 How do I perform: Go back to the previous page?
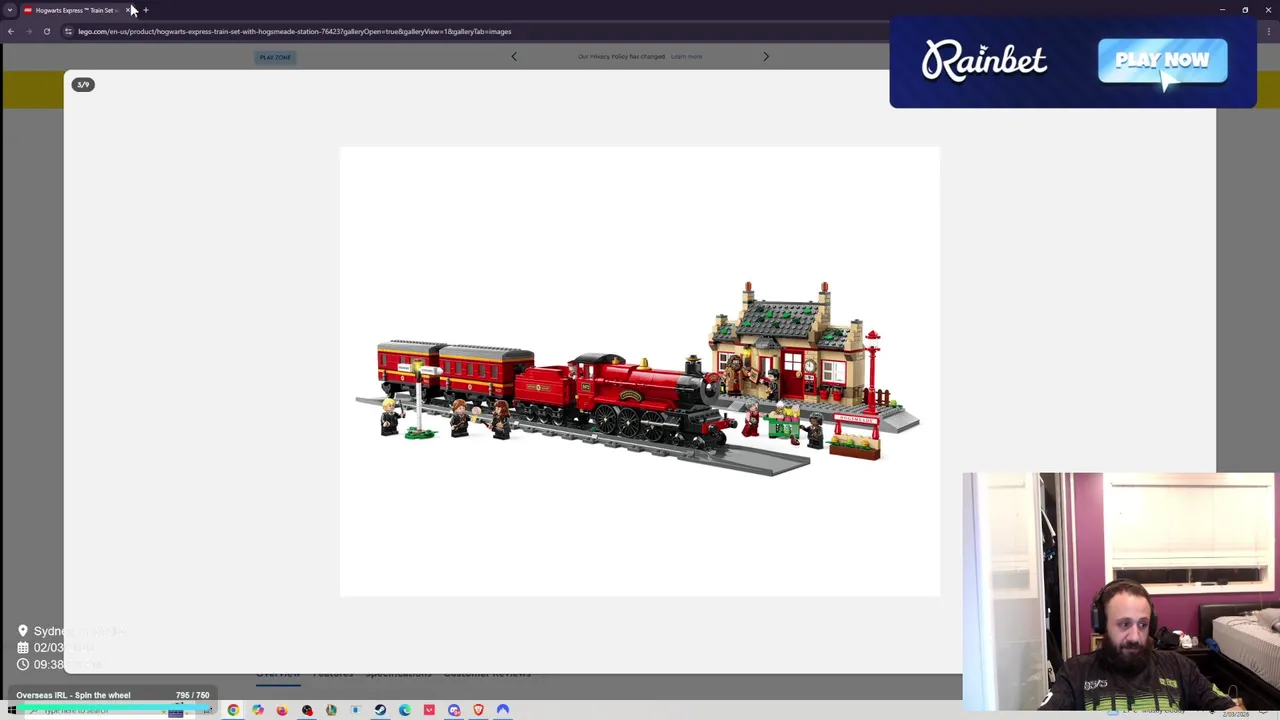[x=10, y=31]
